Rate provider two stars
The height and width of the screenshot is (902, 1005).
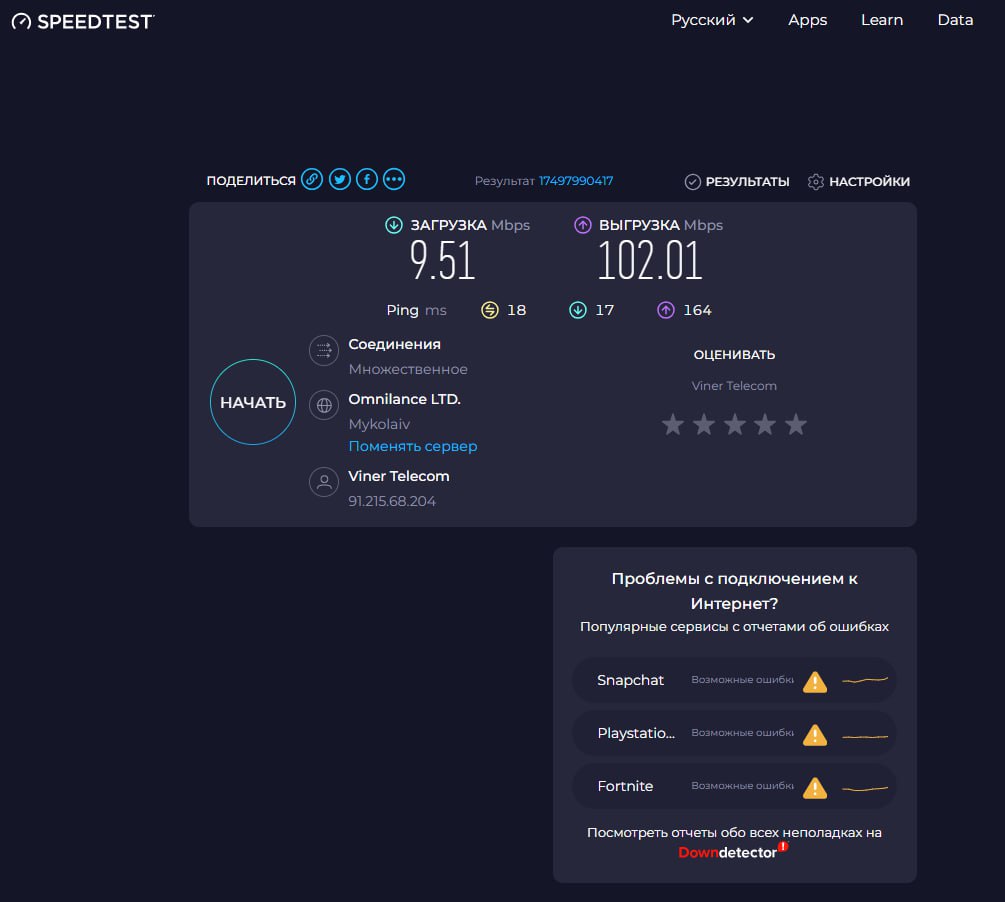coord(704,424)
